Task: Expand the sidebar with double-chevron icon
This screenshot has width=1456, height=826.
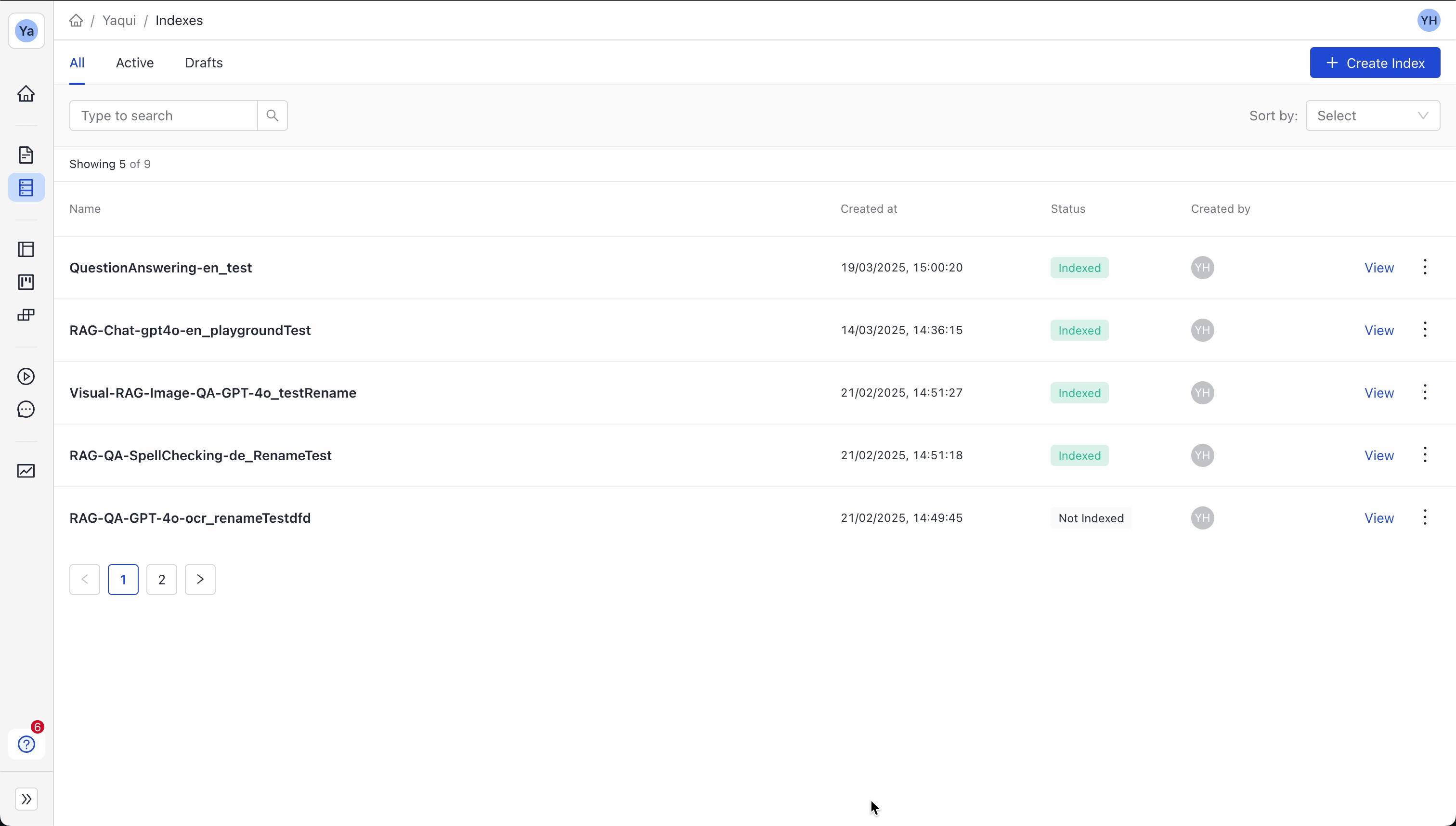Action: pos(26,799)
